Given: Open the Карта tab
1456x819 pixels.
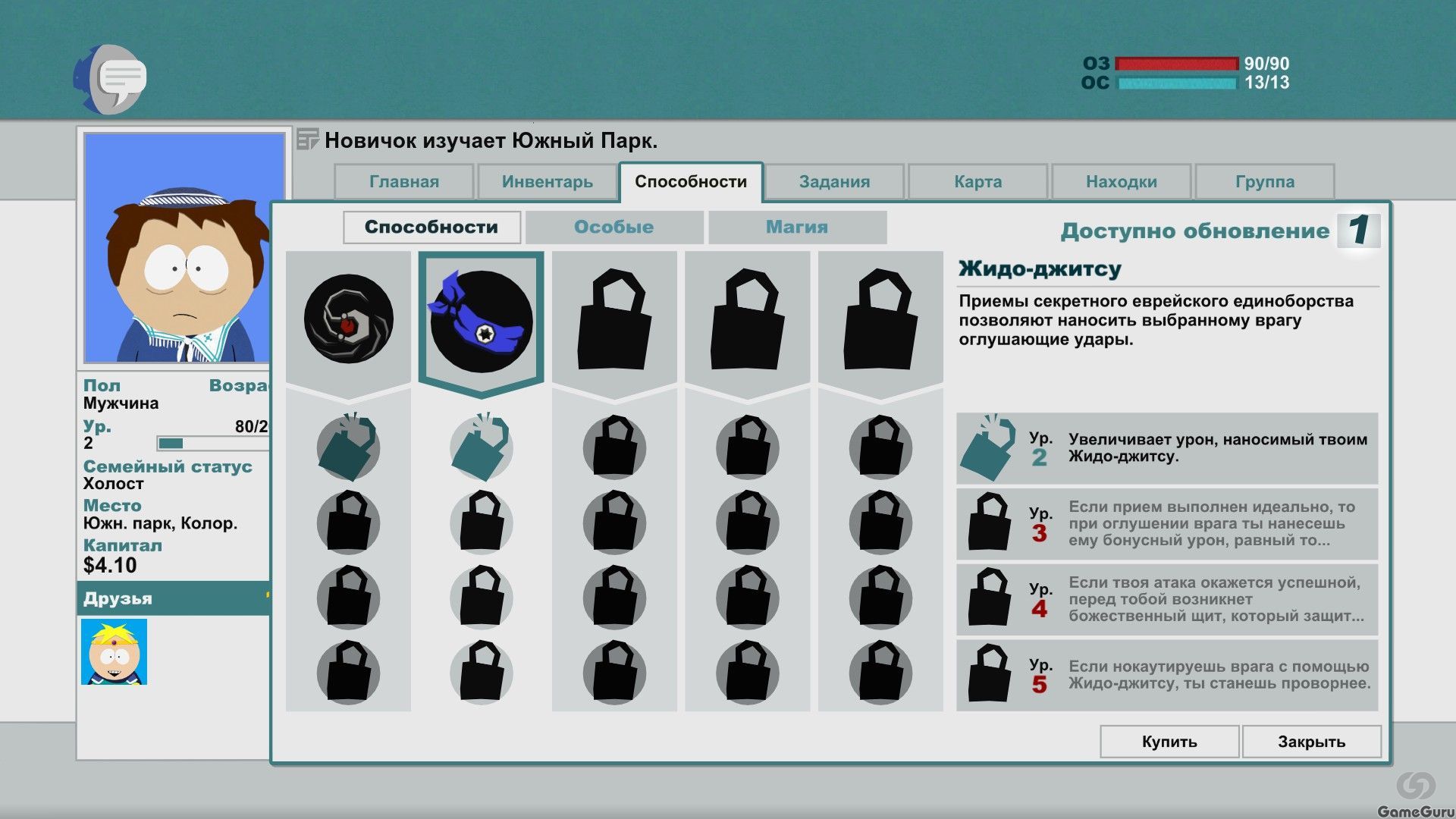Looking at the screenshot, I should [x=977, y=181].
